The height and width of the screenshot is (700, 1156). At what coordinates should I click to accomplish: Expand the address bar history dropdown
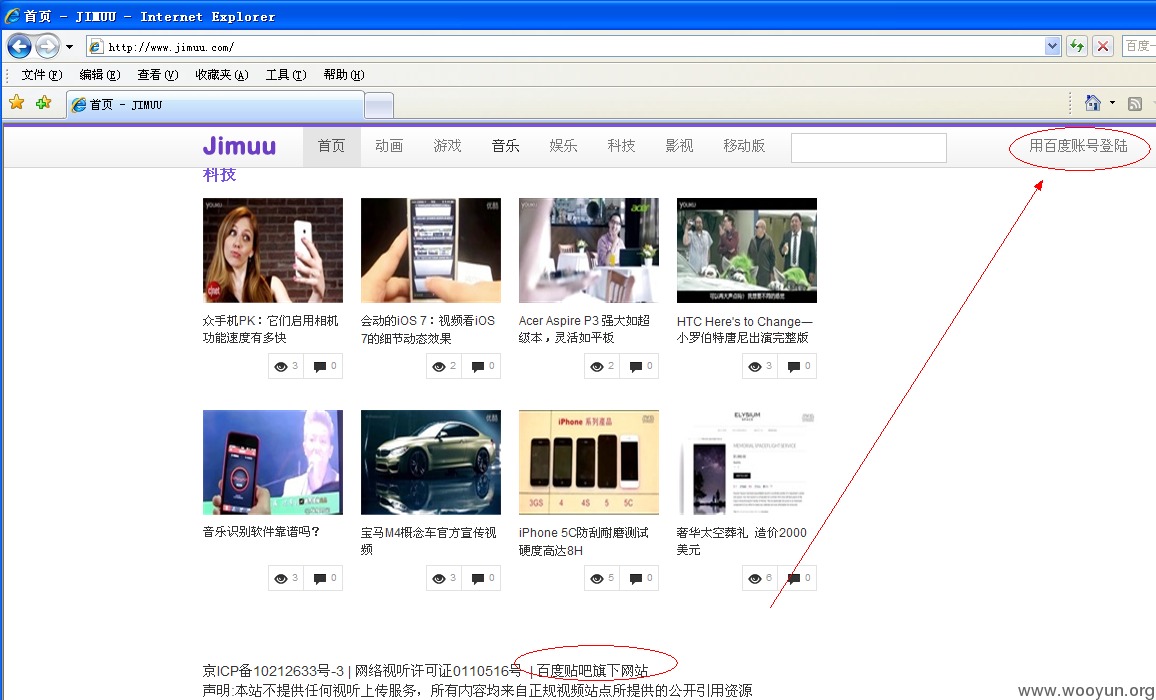click(x=1052, y=46)
